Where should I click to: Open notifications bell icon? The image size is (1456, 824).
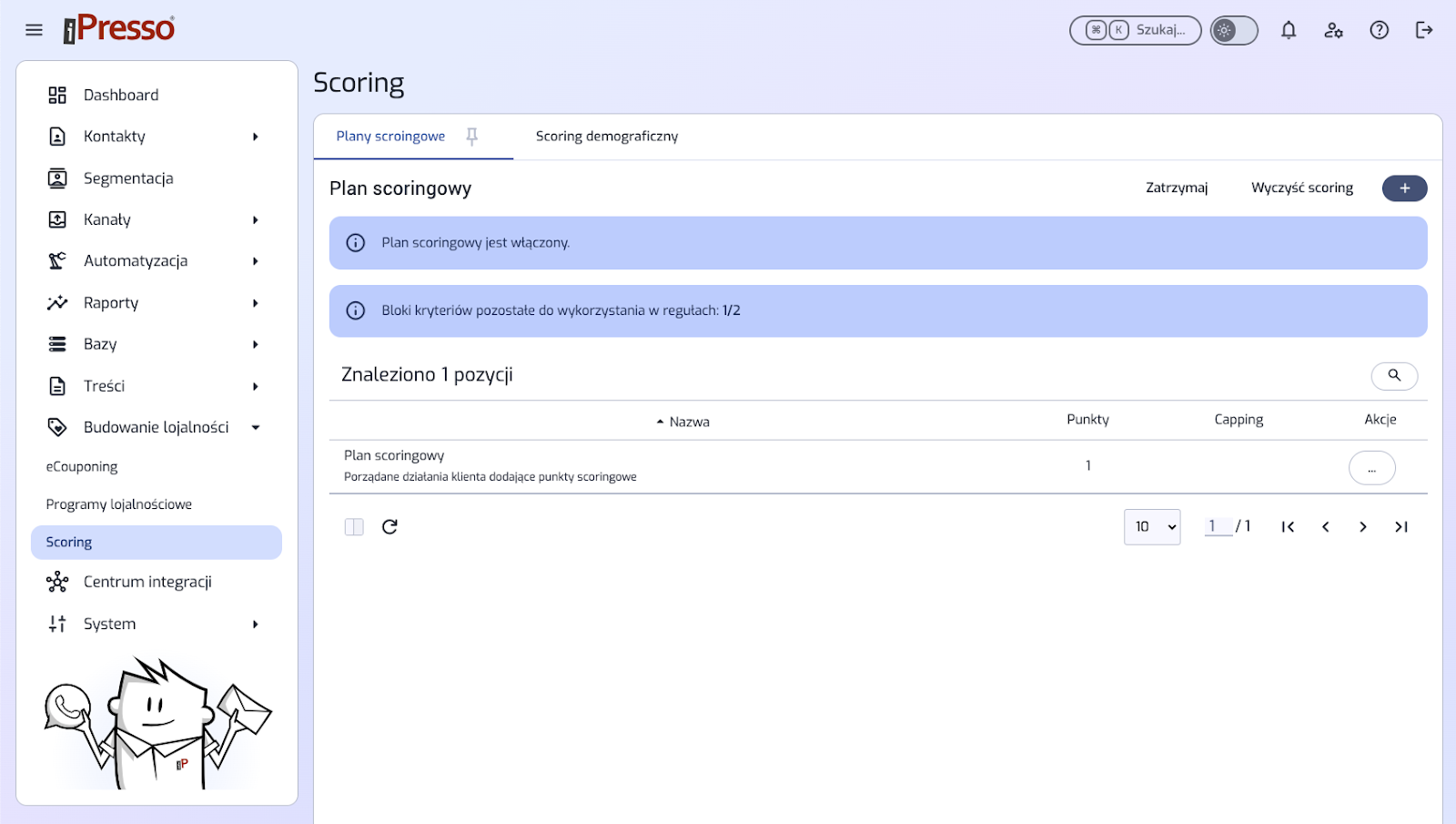point(1289,30)
